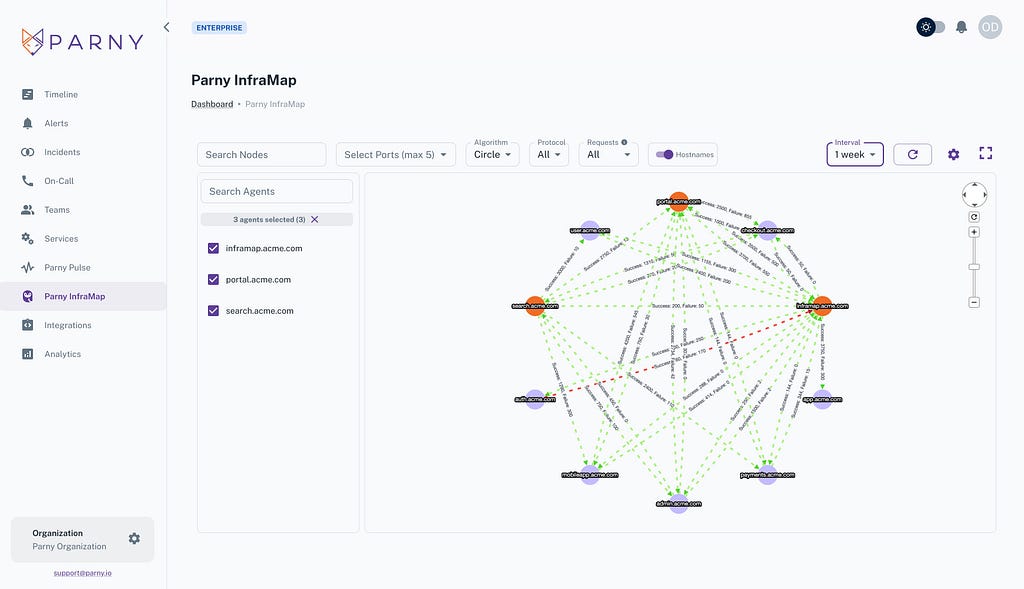Reset the map zoom view
The width and height of the screenshot is (1024, 589).
(x=974, y=217)
